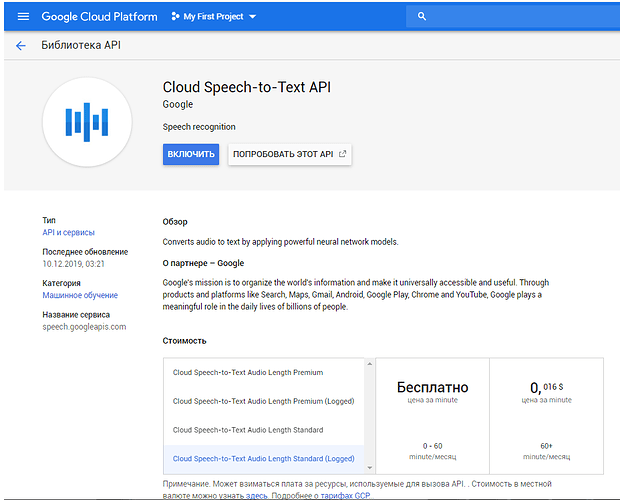Click ПОПРОБОВАТЬ ЭТОТ API button
Screen dimensions: 620x500
[289, 154]
